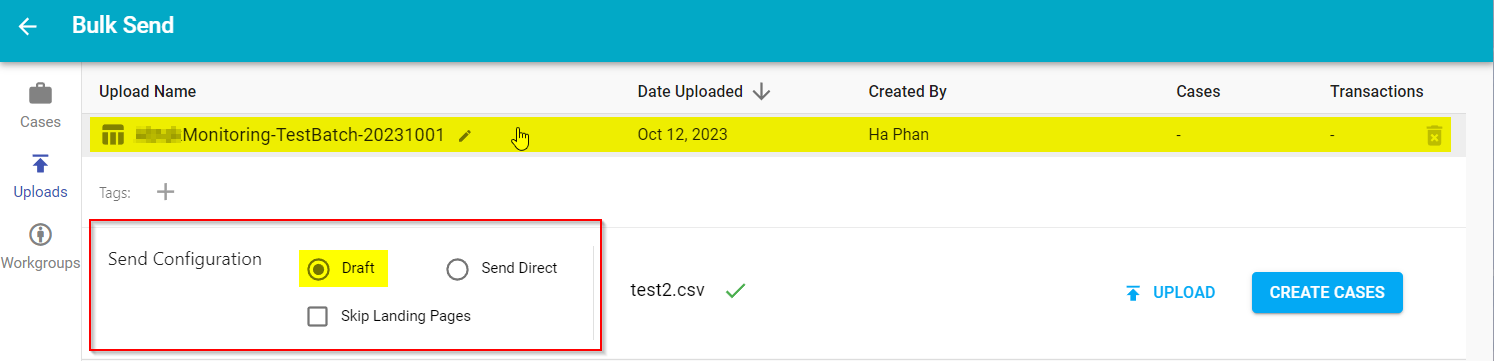Click the batch table icon in row
This screenshot has width=1494, height=361.
(x=113, y=135)
